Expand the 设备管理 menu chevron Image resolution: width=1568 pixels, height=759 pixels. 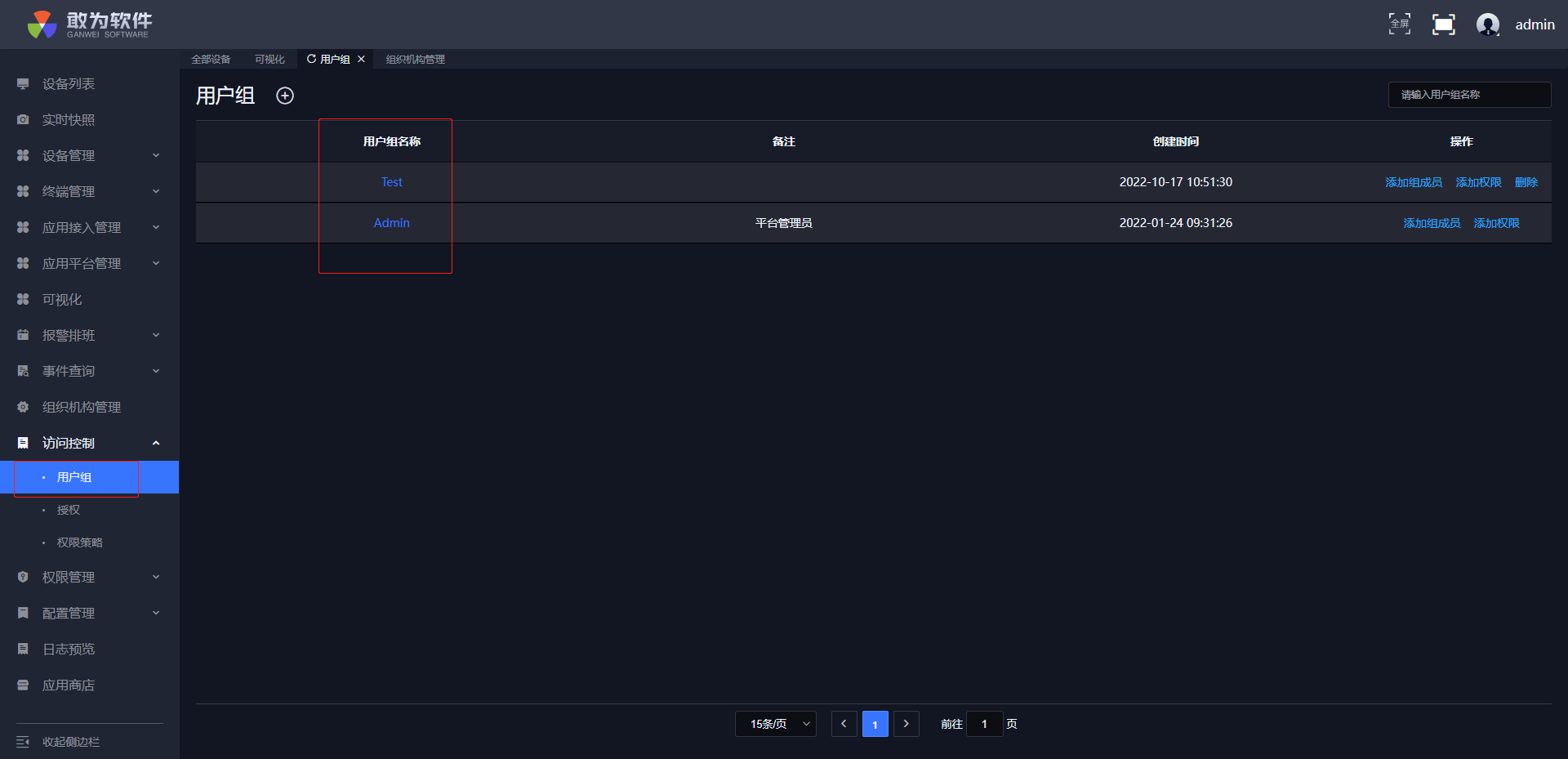click(x=156, y=156)
